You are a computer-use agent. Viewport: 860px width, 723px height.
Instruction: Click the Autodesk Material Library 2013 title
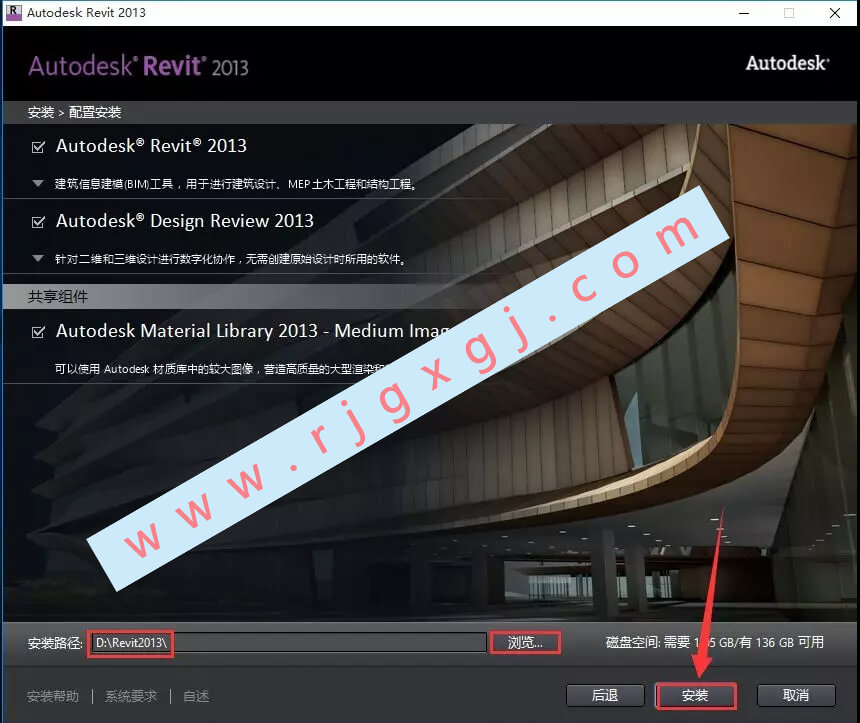point(252,331)
